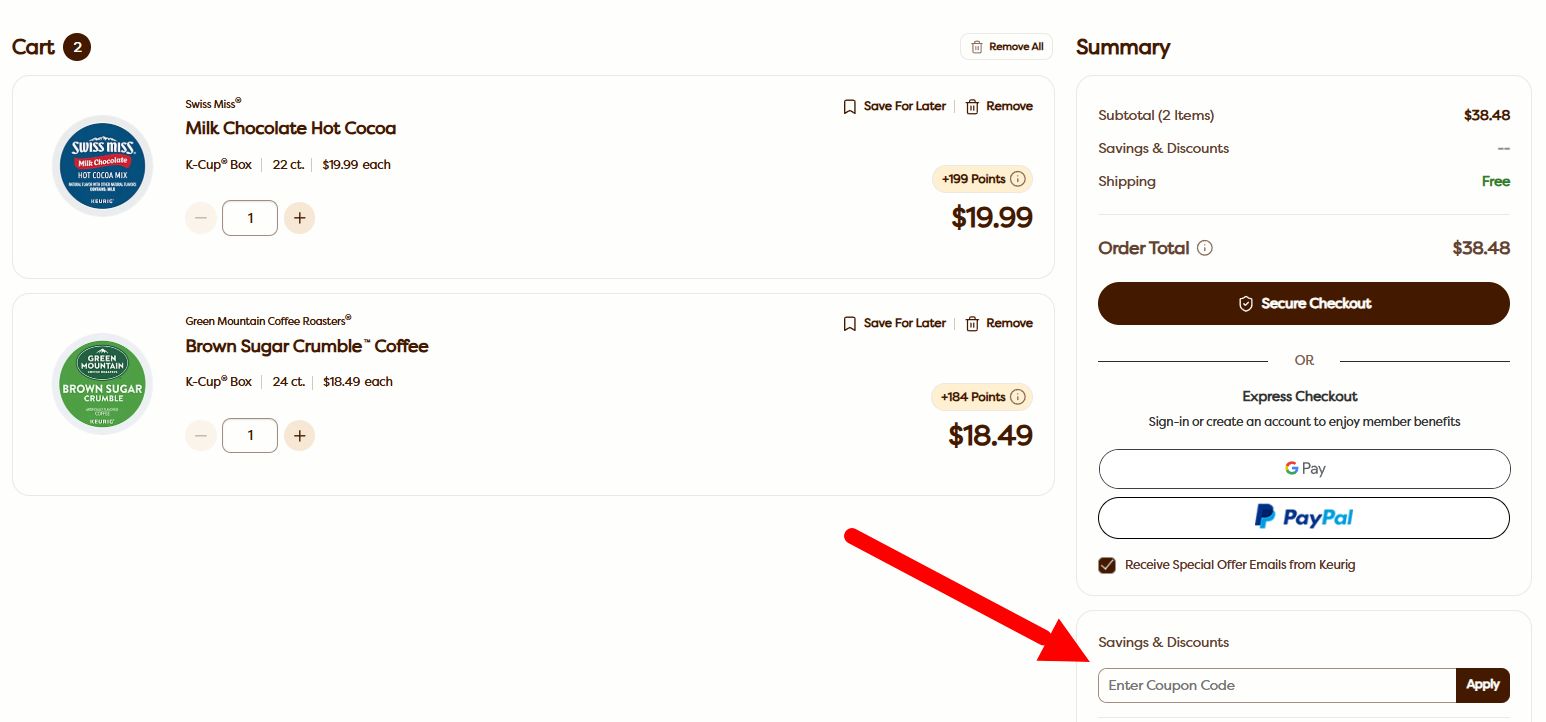Save Brown Sugar Crumble Coffee for later
This screenshot has width=1546, height=722.
point(894,323)
